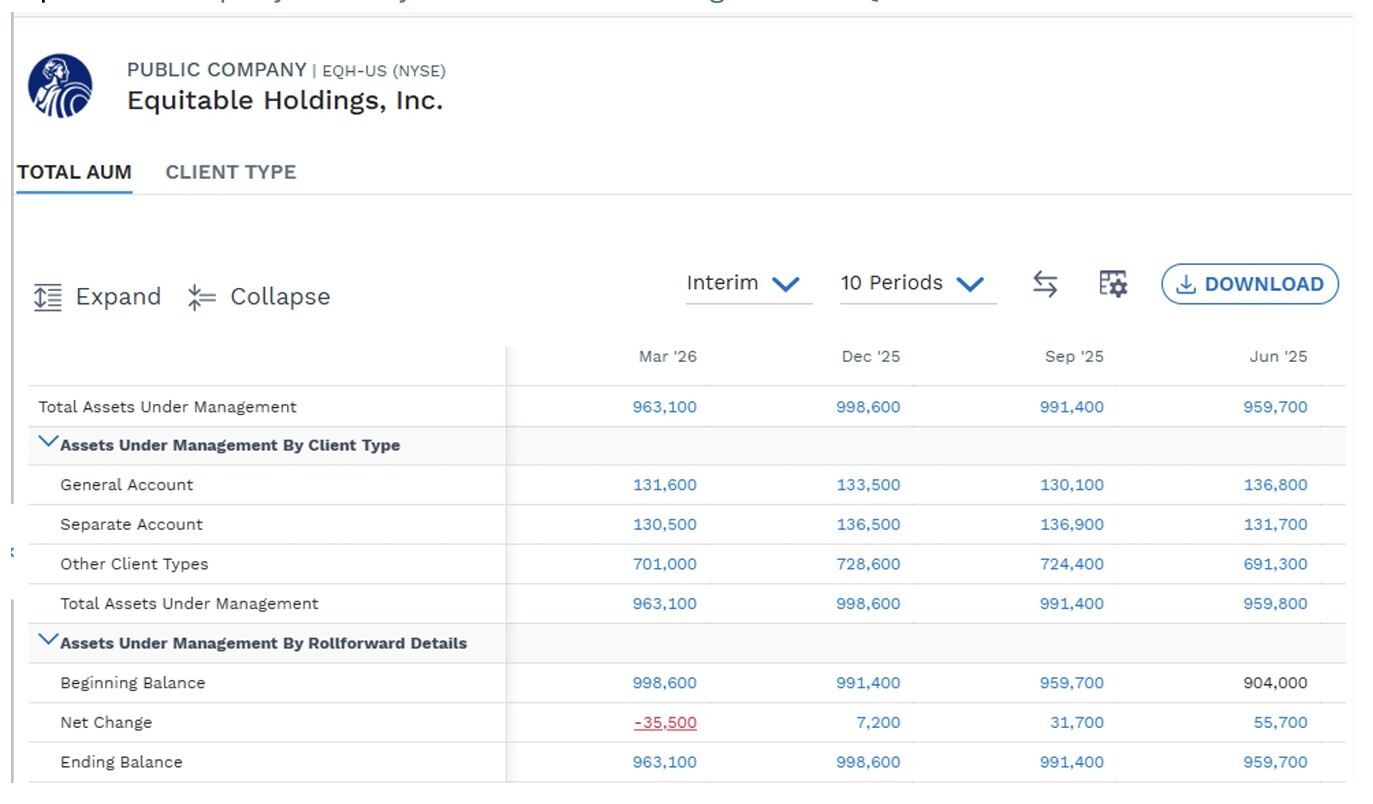Viewport: 1373px width, 804px height.
Task: Click Mar '26 Ending Balance value 963,100
Action: [x=665, y=762]
